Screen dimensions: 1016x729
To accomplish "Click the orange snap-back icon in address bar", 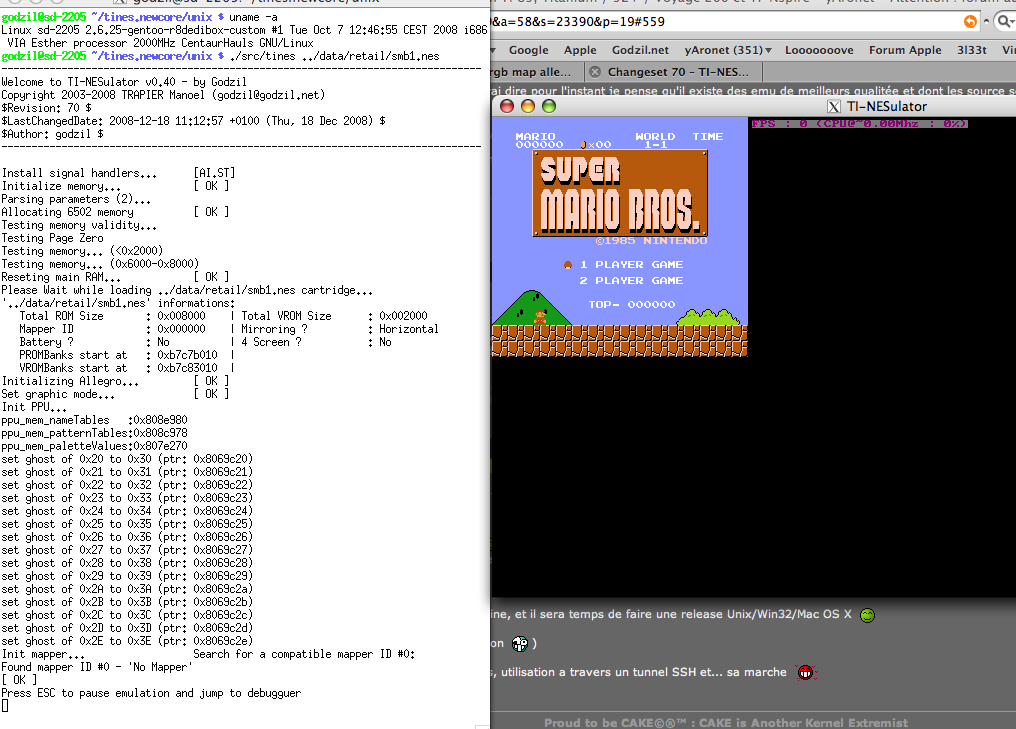I will 970,21.
